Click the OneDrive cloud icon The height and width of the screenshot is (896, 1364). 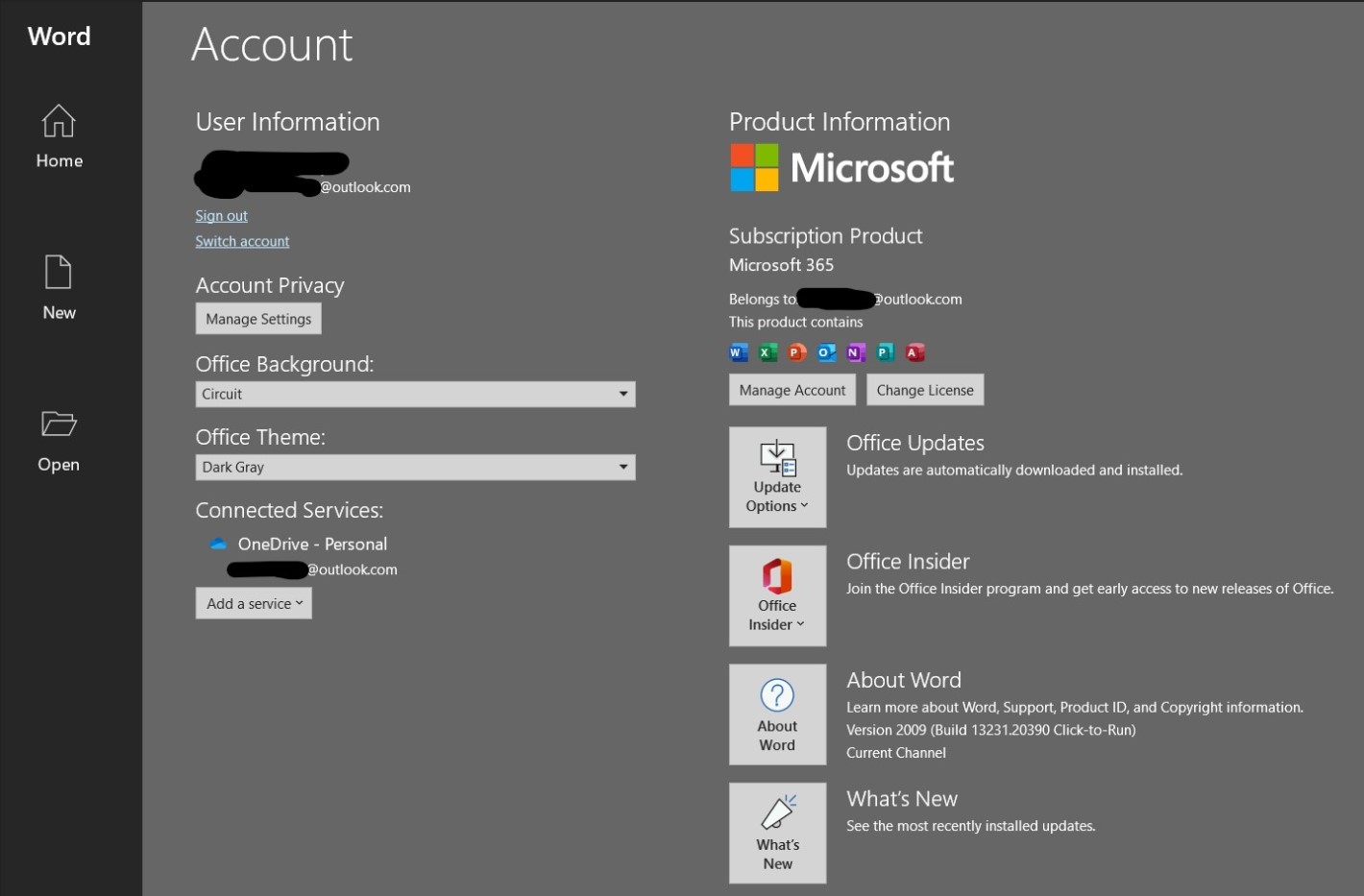coord(218,545)
